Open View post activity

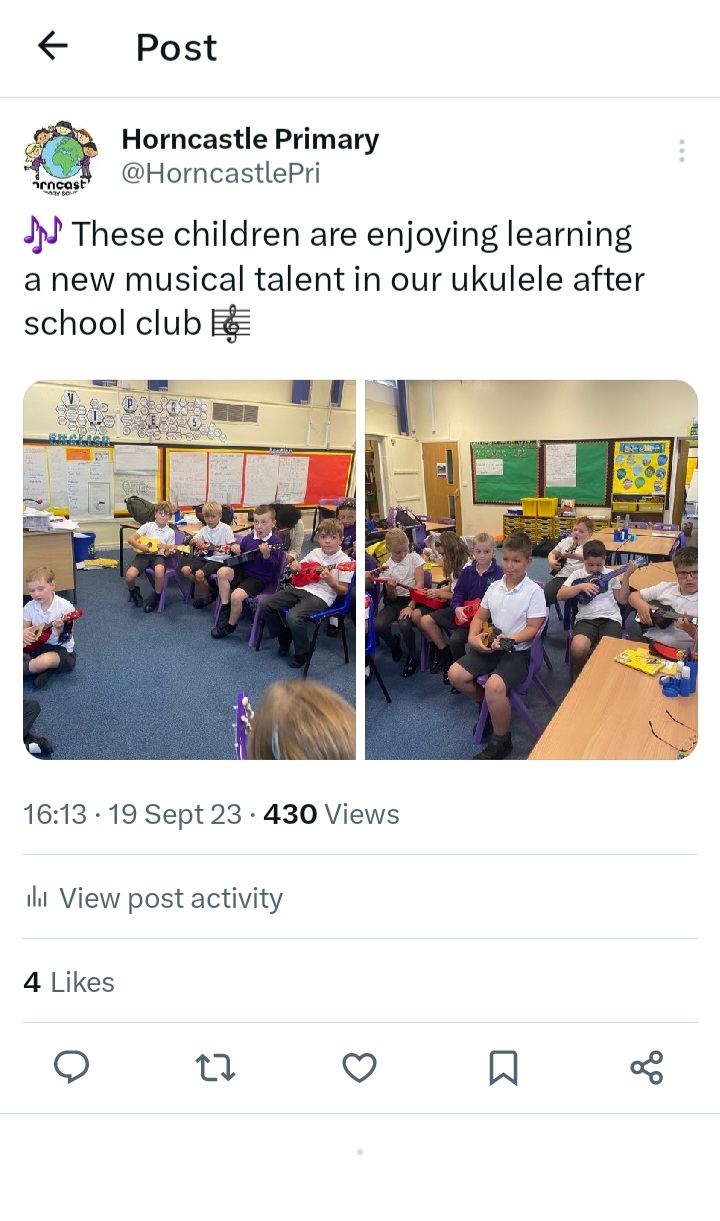(x=153, y=898)
